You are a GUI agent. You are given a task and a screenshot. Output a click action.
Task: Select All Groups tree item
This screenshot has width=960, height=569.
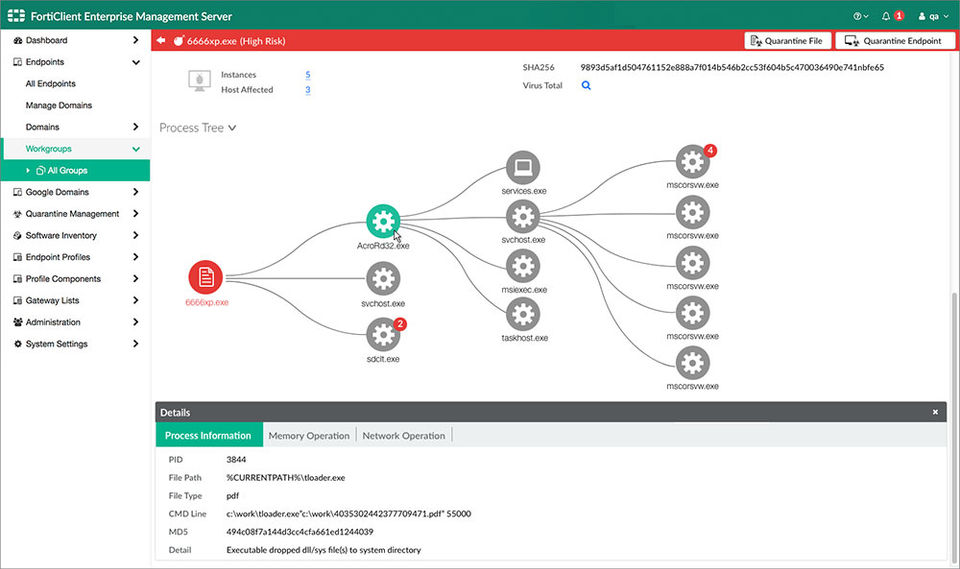pos(67,170)
